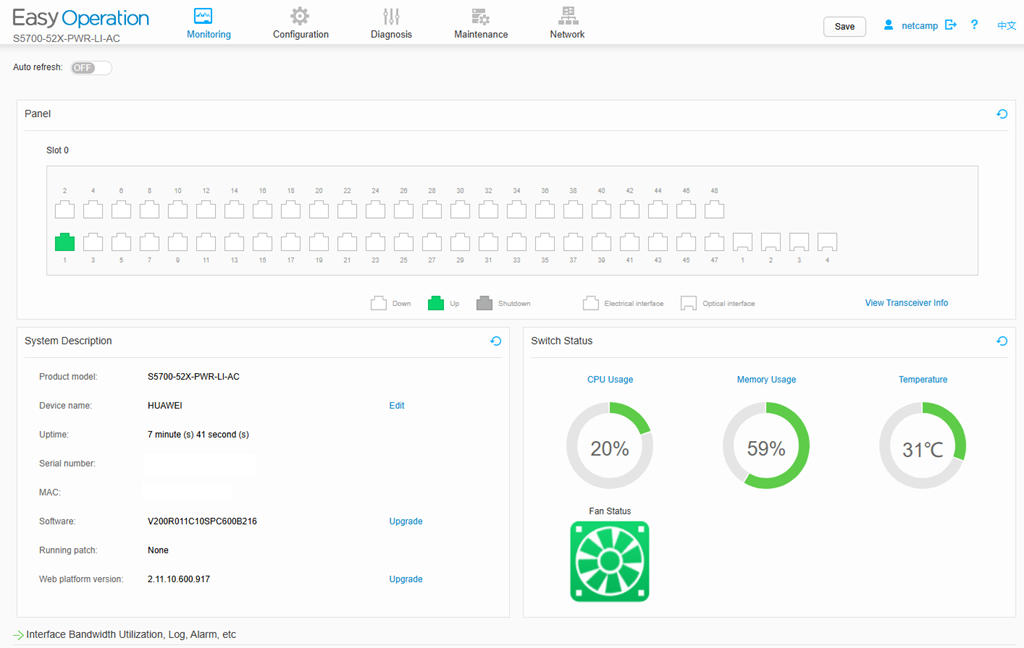Expand Interface Bandwidth Utilization, Log, Alarm section

pyautogui.click(x=130, y=634)
